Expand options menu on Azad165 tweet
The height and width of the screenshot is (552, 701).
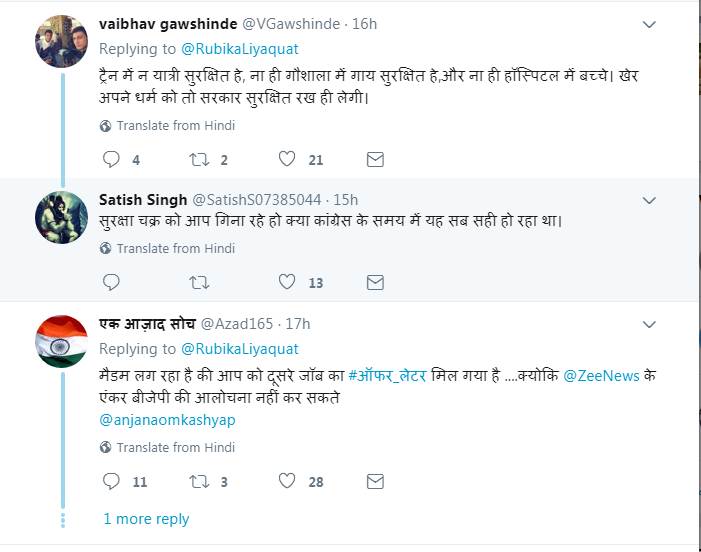649,325
